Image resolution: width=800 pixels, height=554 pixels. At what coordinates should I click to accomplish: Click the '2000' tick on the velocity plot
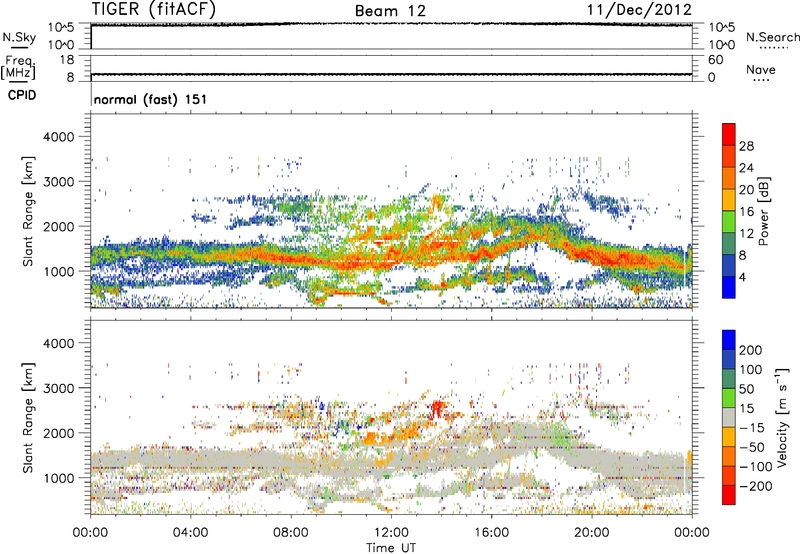click(58, 434)
